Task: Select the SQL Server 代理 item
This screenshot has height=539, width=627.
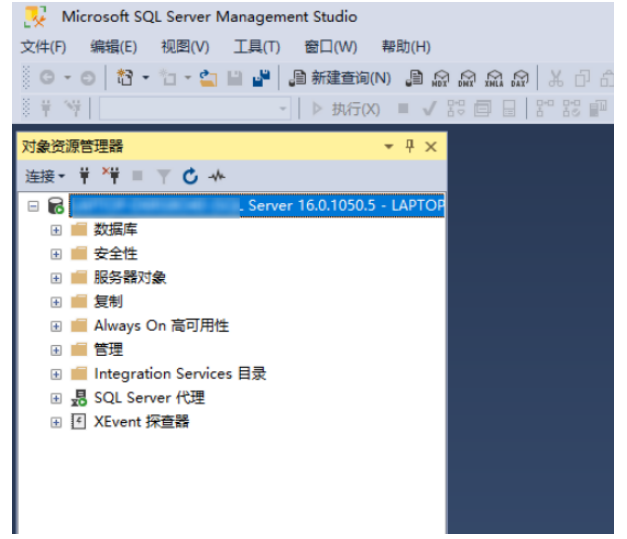Action: point(149,397)
